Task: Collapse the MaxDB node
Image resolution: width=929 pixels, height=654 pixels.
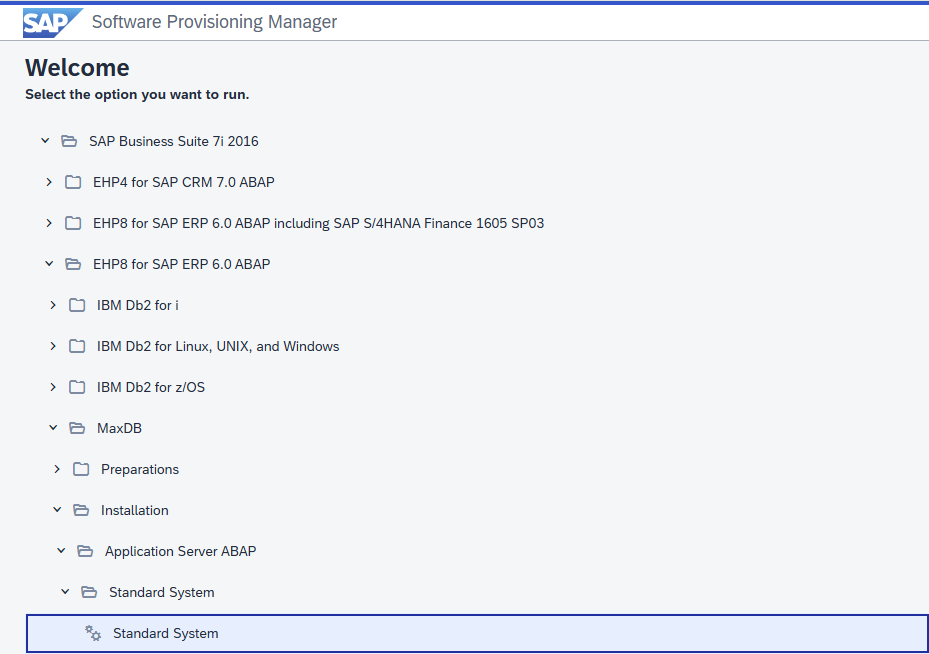Action: click(53, 428)
